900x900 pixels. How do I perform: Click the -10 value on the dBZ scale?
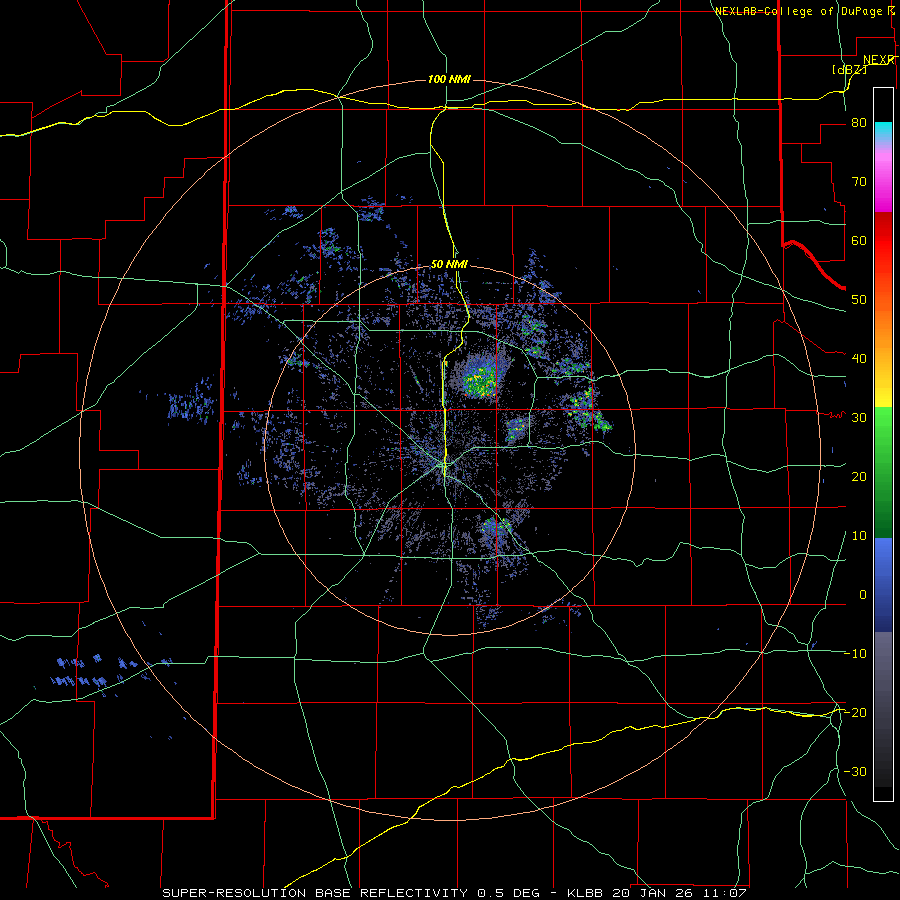pyautogui.click(x=855, y=654)
